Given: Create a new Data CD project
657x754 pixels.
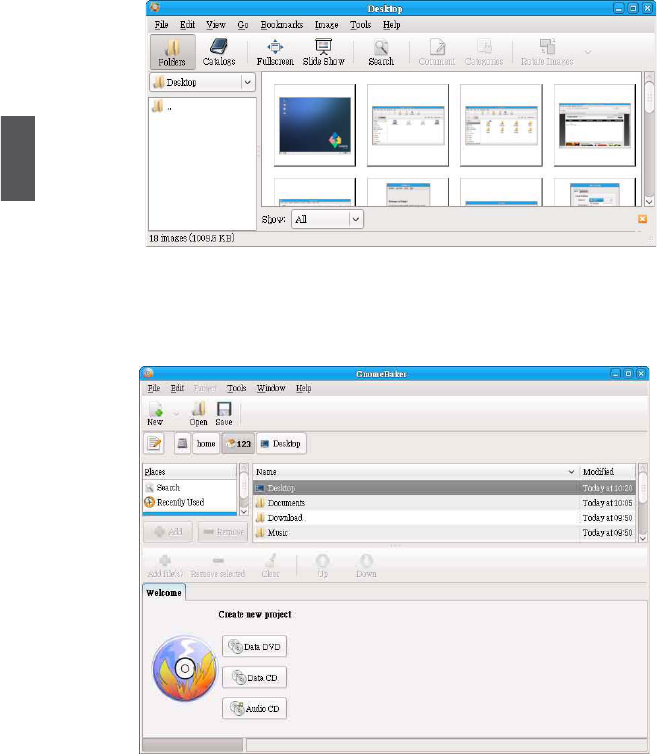Looking at the screenshot, I should click(x=254, y=678).
